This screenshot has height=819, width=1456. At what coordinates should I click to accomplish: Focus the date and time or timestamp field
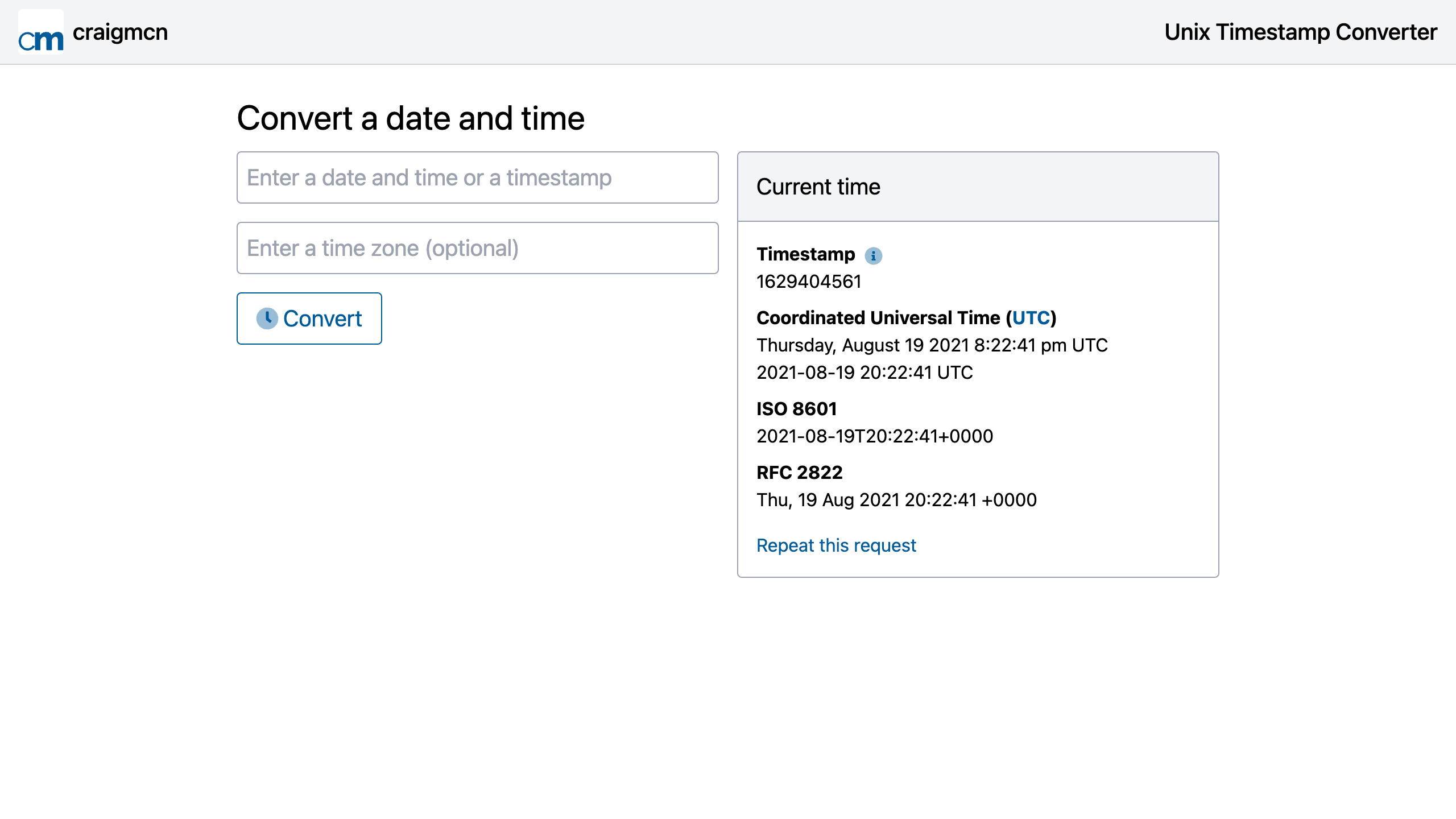point(478,177)
